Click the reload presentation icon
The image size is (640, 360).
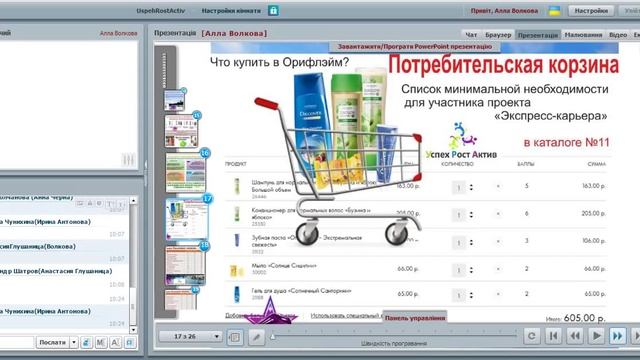(x=531, y=336)
